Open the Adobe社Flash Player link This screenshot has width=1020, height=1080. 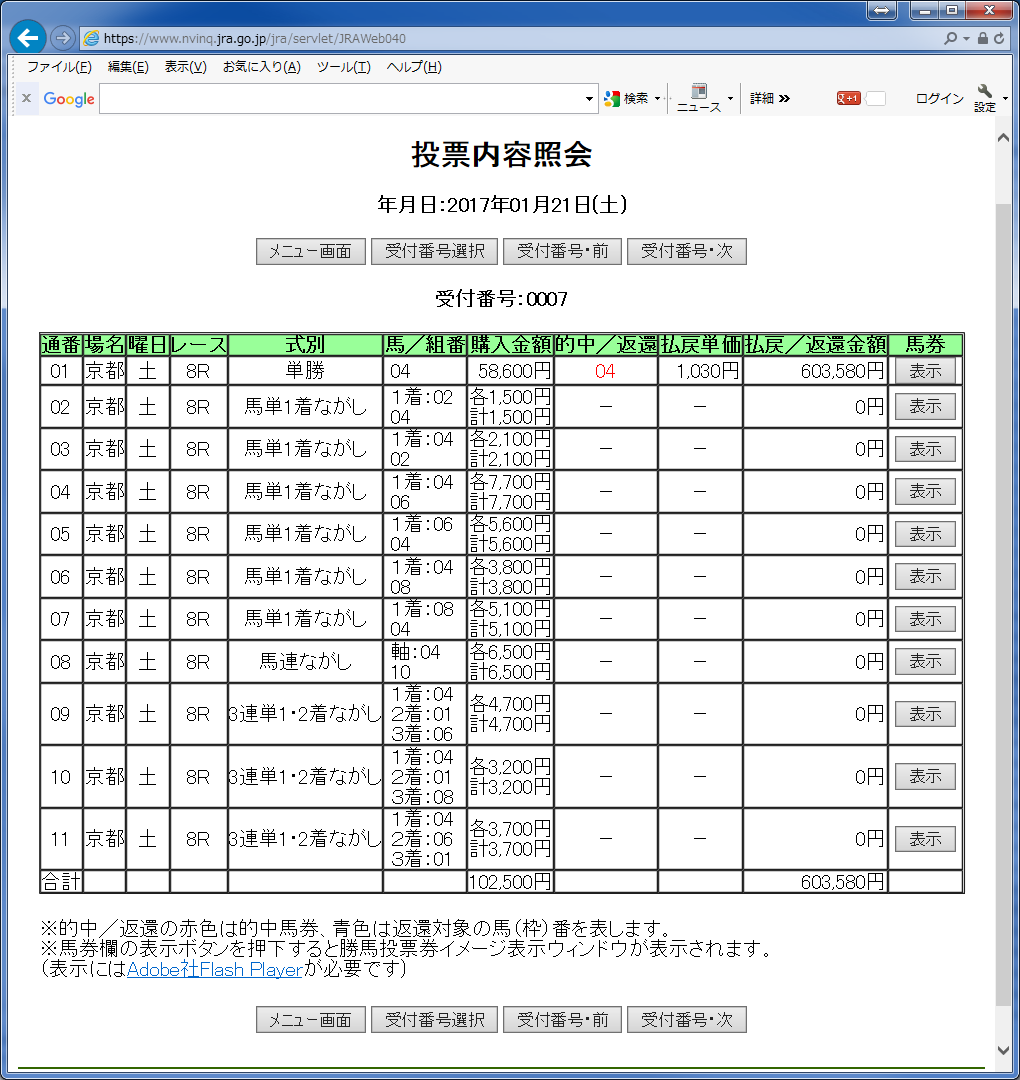point(215,969)
